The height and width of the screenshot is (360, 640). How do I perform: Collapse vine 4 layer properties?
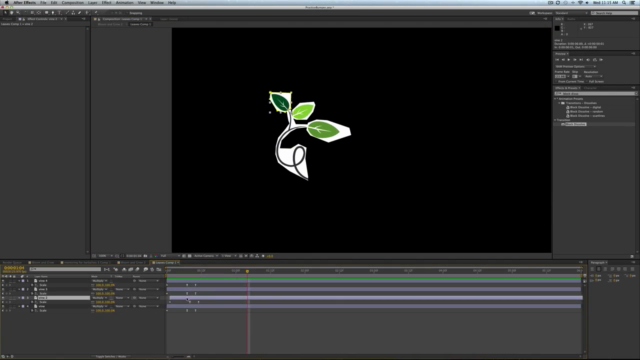tap(19, 281)
